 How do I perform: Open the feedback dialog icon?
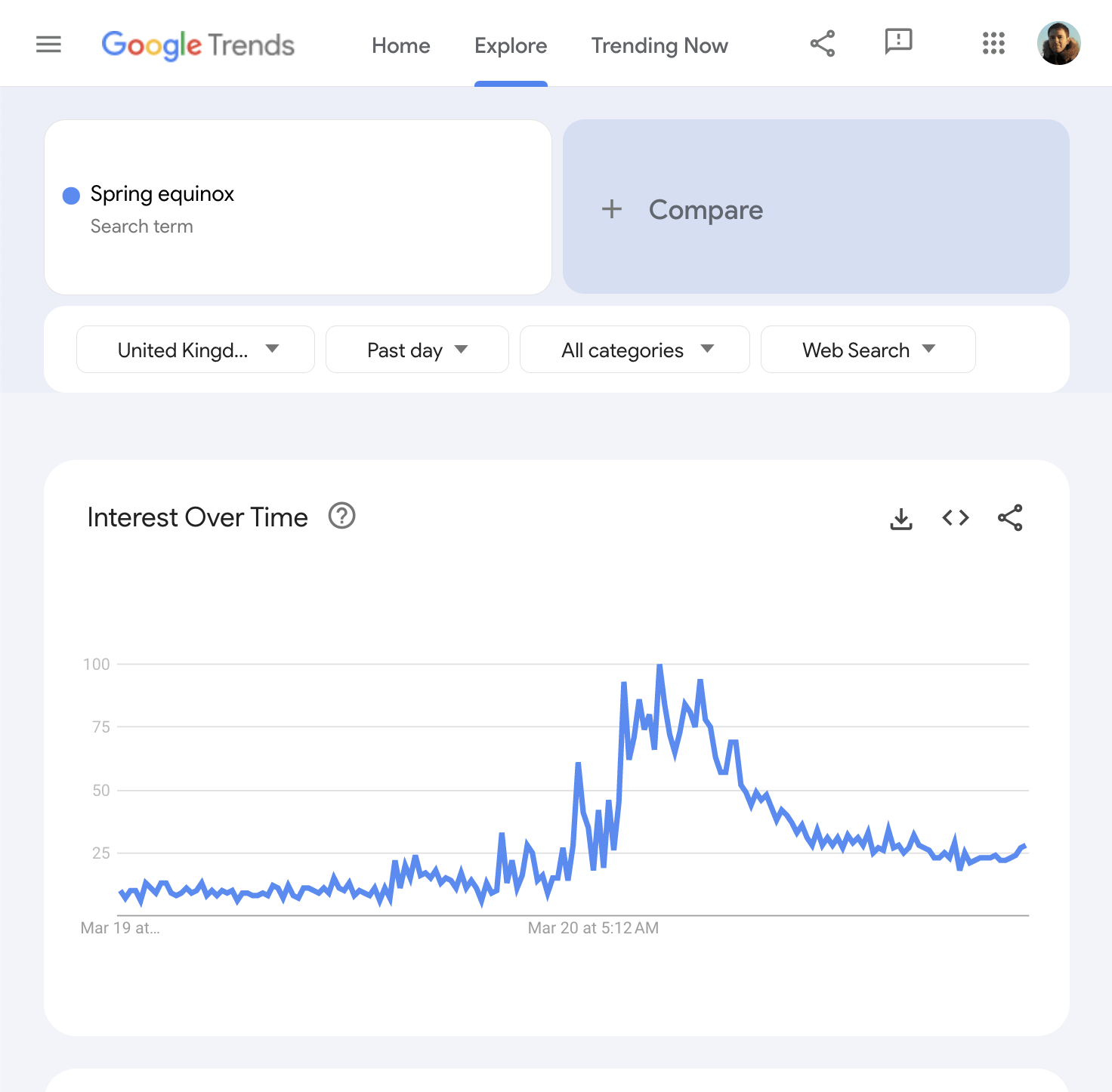898,43
